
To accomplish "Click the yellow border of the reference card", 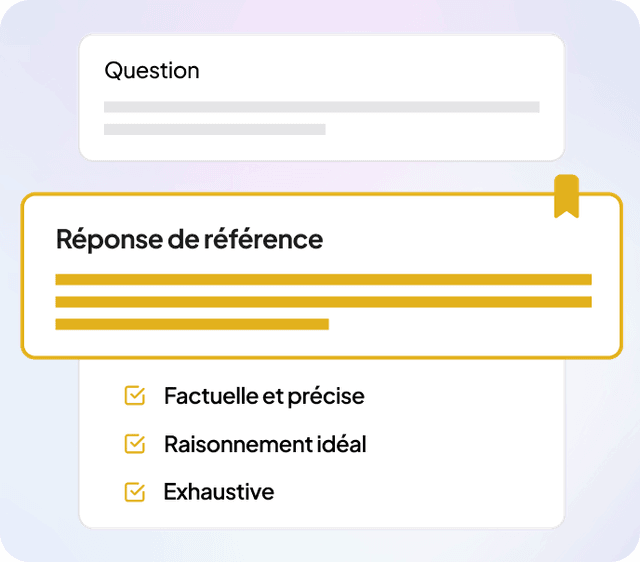I will click(x=22, y=275).
